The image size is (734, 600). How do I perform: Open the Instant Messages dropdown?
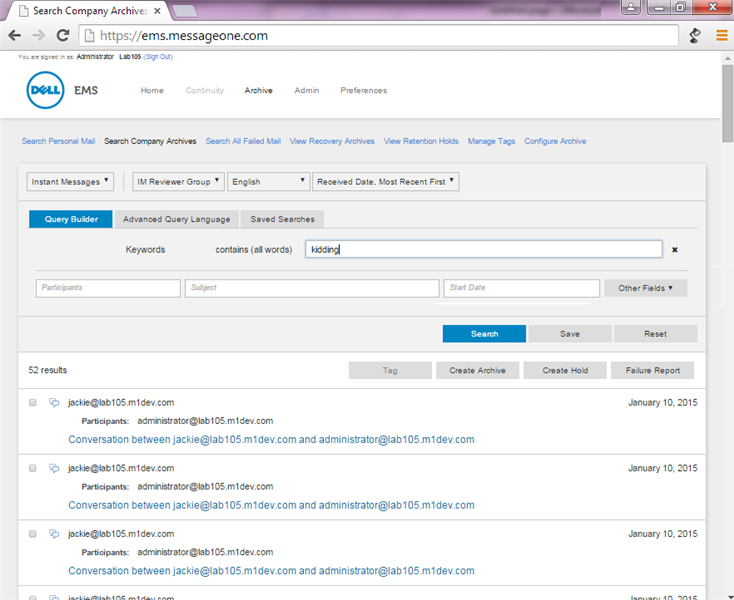(70, 182)
